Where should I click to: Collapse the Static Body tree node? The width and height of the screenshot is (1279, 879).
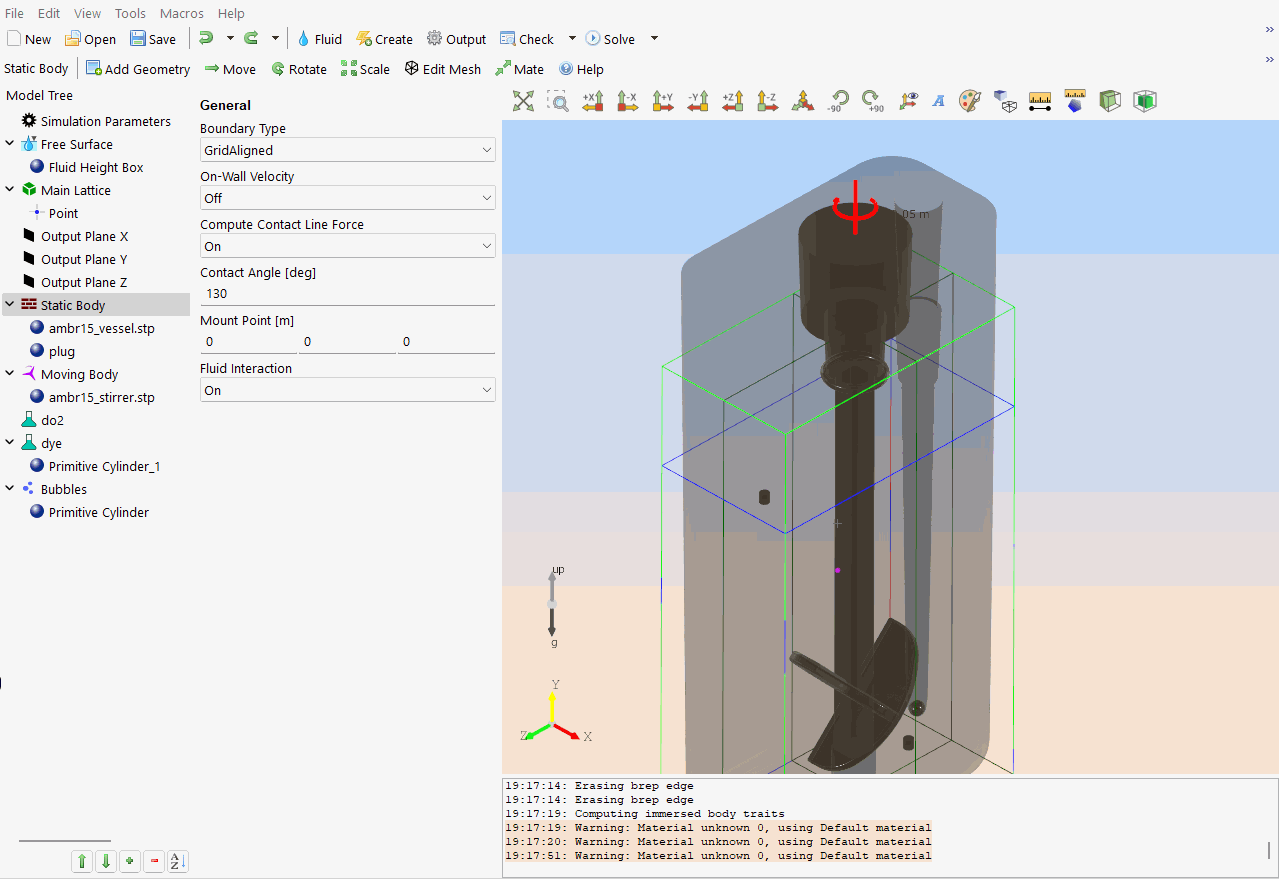[10, 305]
